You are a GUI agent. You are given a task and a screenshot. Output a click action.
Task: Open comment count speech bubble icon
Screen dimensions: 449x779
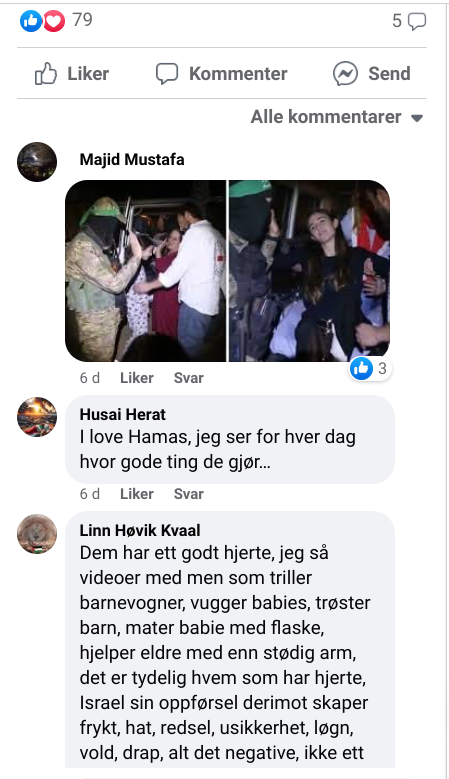(x=416, y=21)
